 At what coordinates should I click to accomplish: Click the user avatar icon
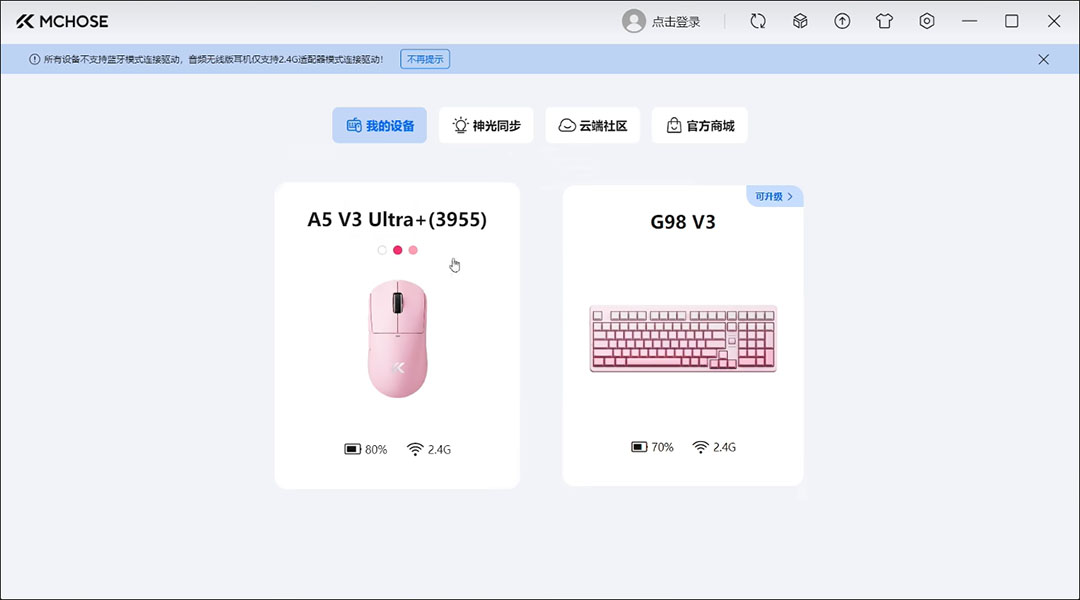(633, 21)
